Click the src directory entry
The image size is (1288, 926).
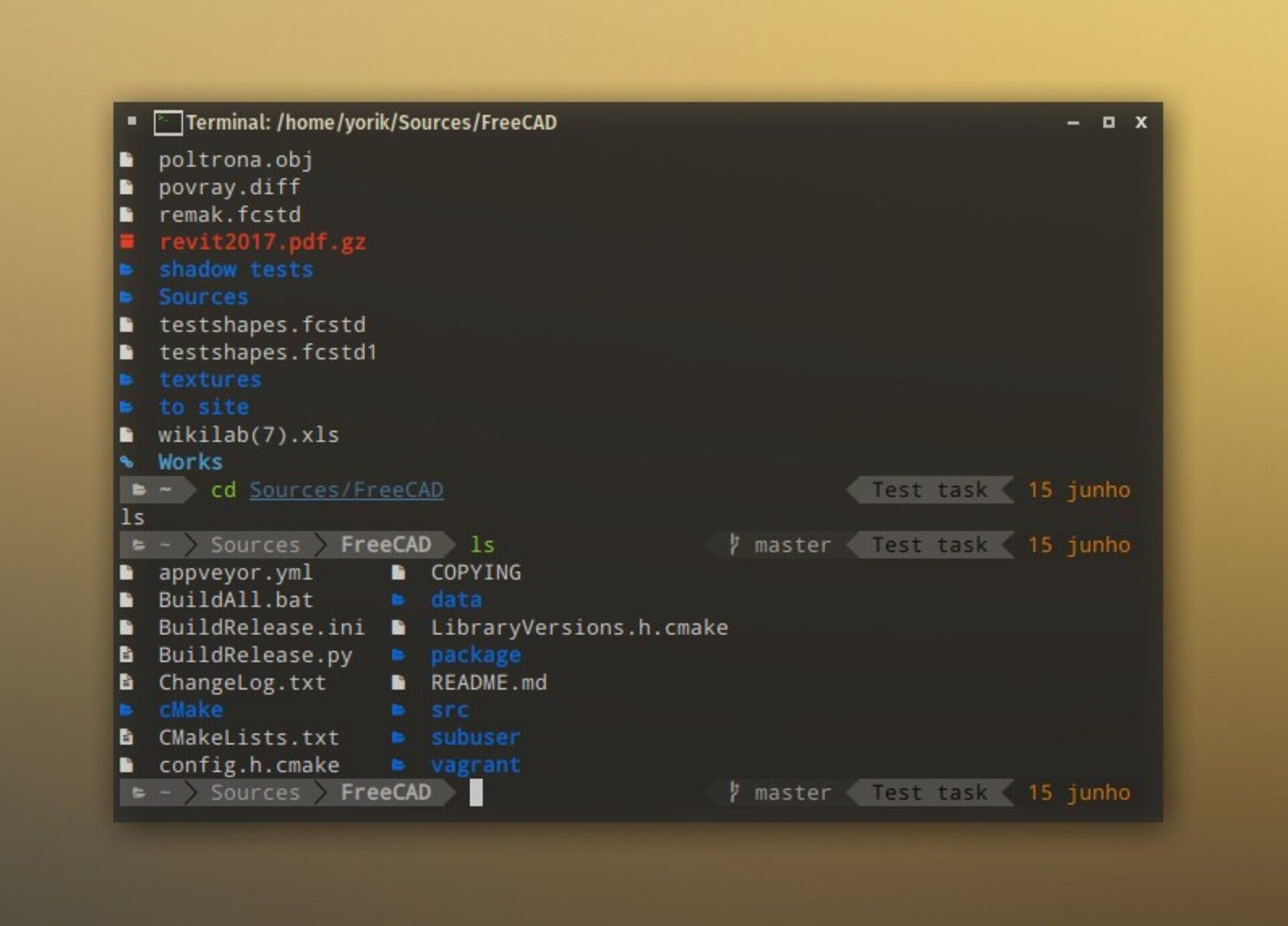click(449, 710)
